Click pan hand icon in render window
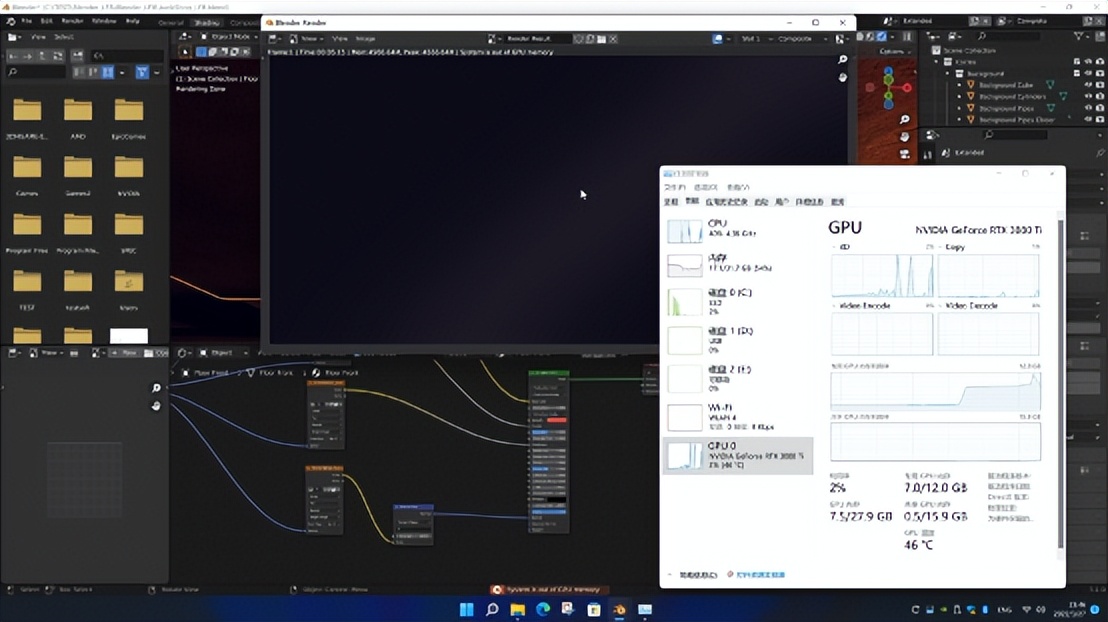The height and width of the screenshot is (622, 1108). click(x=842, y=77)
